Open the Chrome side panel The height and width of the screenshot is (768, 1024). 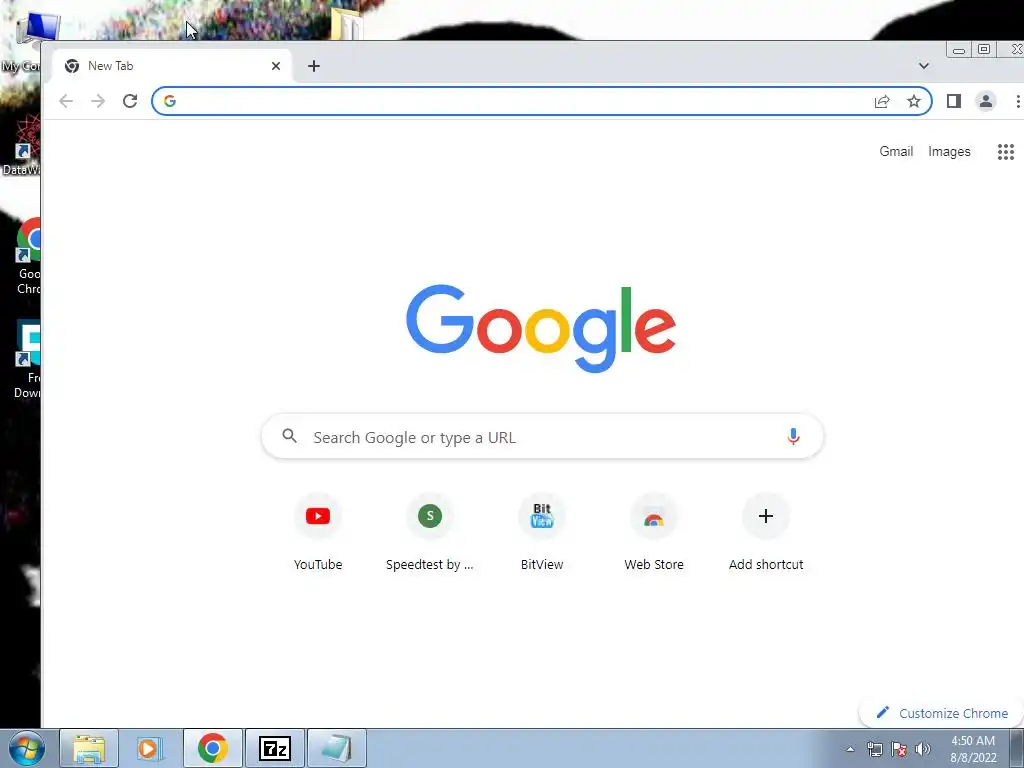953,101
